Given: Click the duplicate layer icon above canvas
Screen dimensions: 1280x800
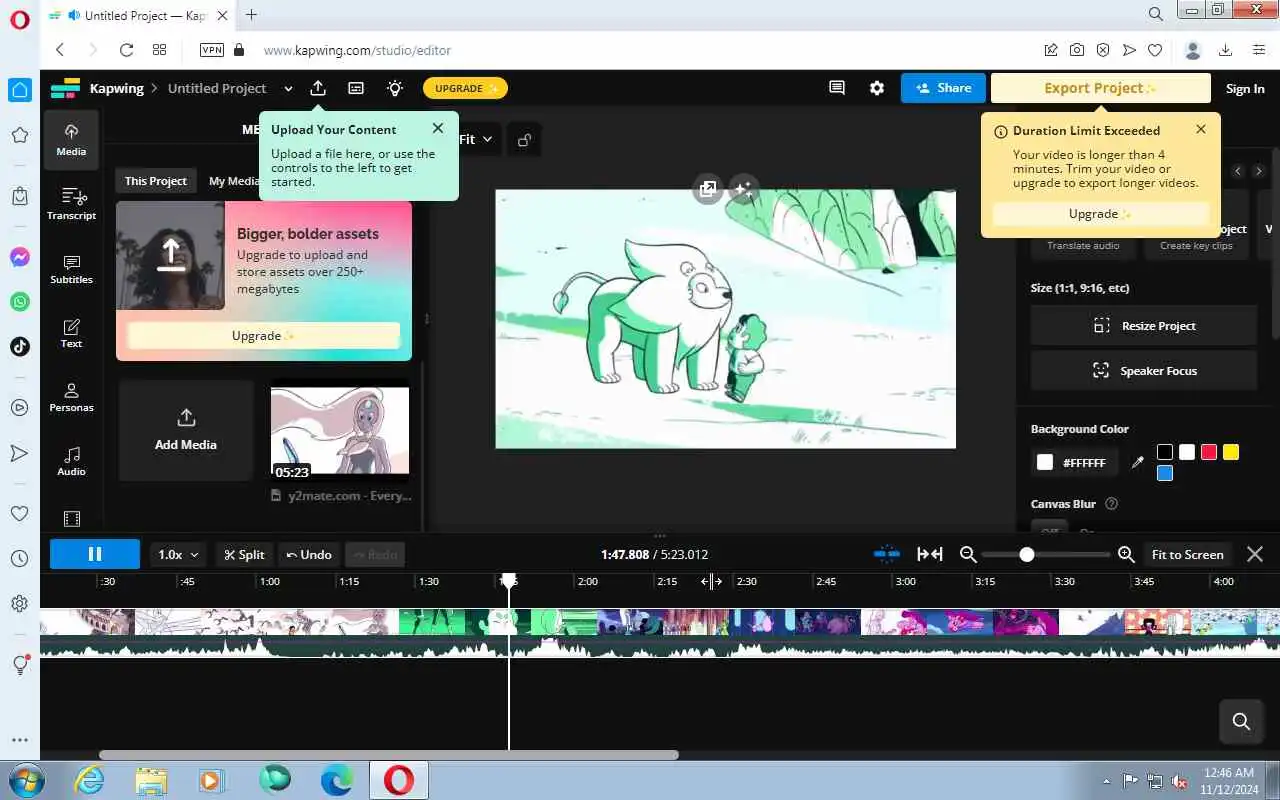Looking at the screenshot, I should [708, 189].
